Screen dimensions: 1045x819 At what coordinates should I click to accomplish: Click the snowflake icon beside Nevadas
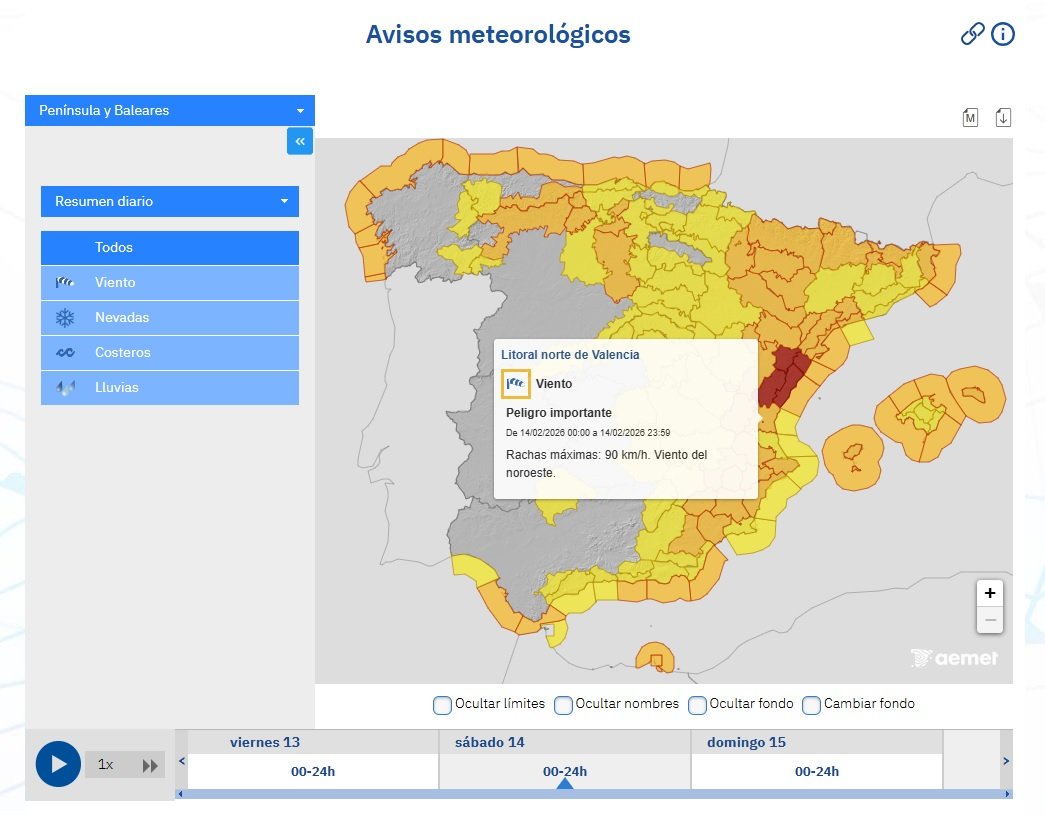click(65, 318)
